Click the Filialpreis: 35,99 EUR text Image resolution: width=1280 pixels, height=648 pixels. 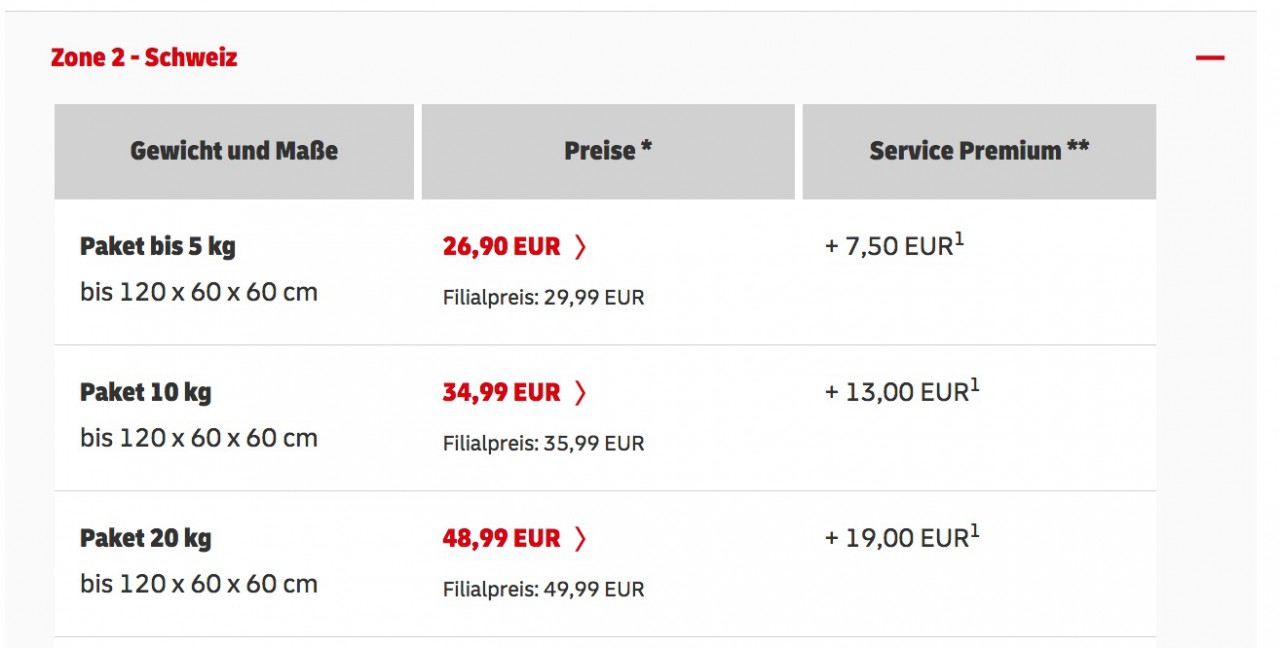click(x=544, y=444)
